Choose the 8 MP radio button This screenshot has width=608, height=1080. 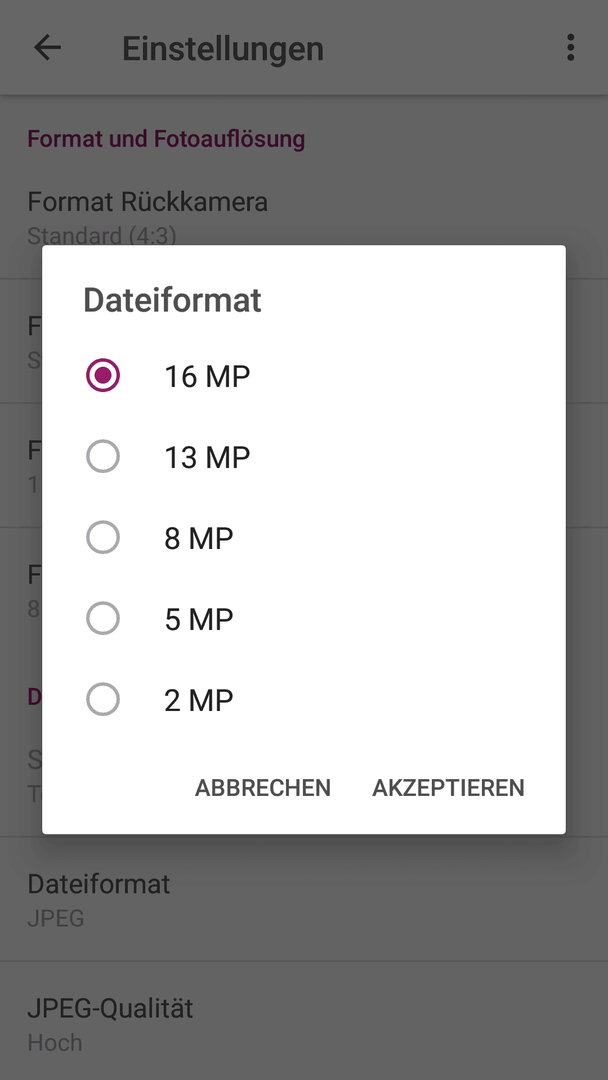click(103, 538)
